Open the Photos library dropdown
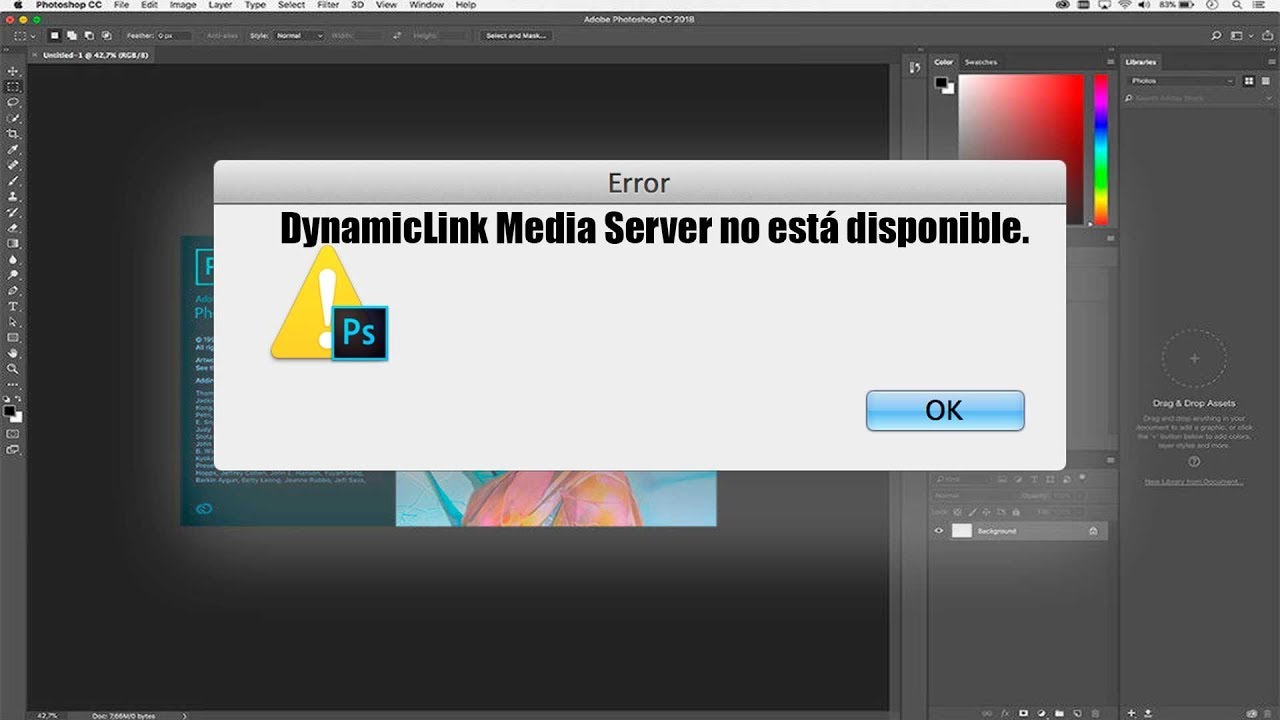Viewport: 1280px width, 720px height. tap(1181, 81)
